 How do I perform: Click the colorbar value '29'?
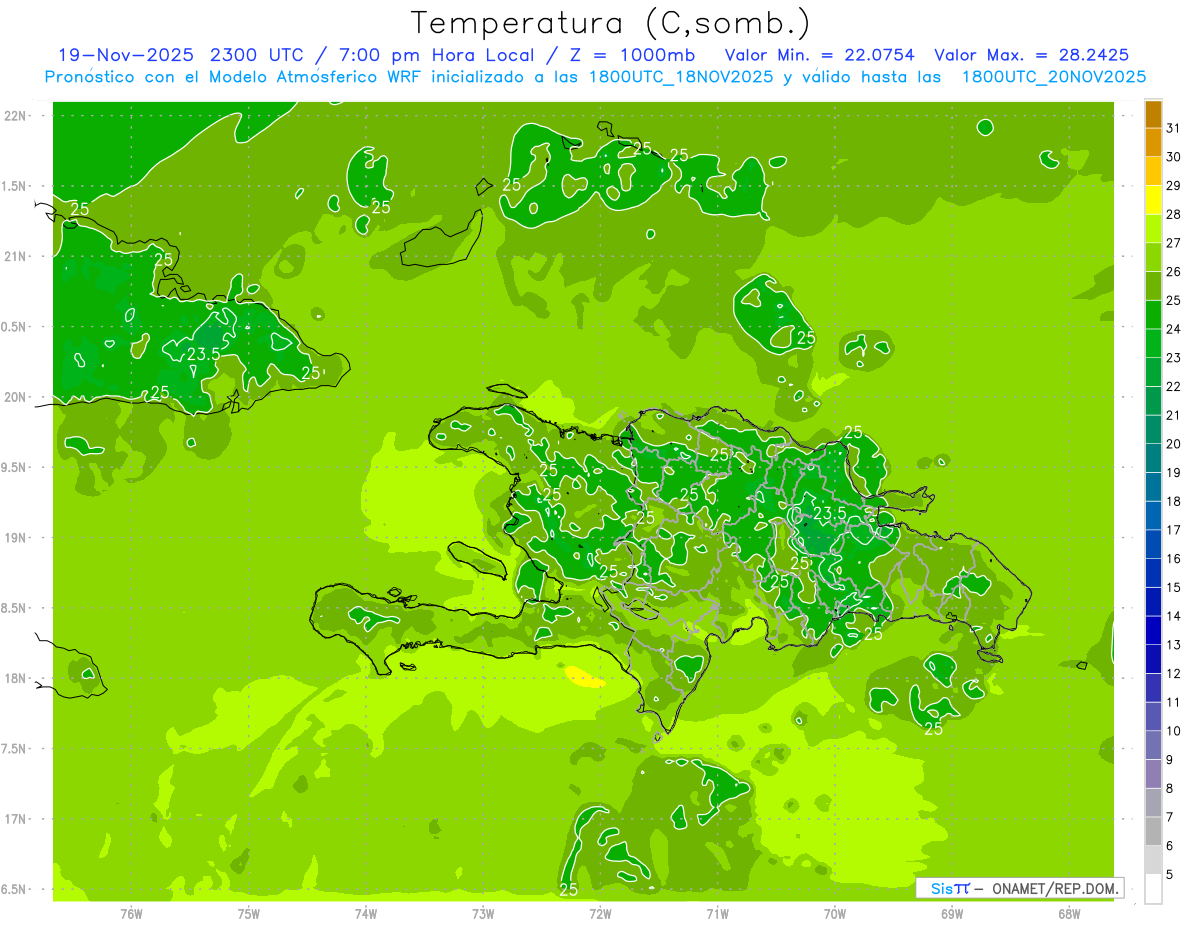tap(1173, 186)
